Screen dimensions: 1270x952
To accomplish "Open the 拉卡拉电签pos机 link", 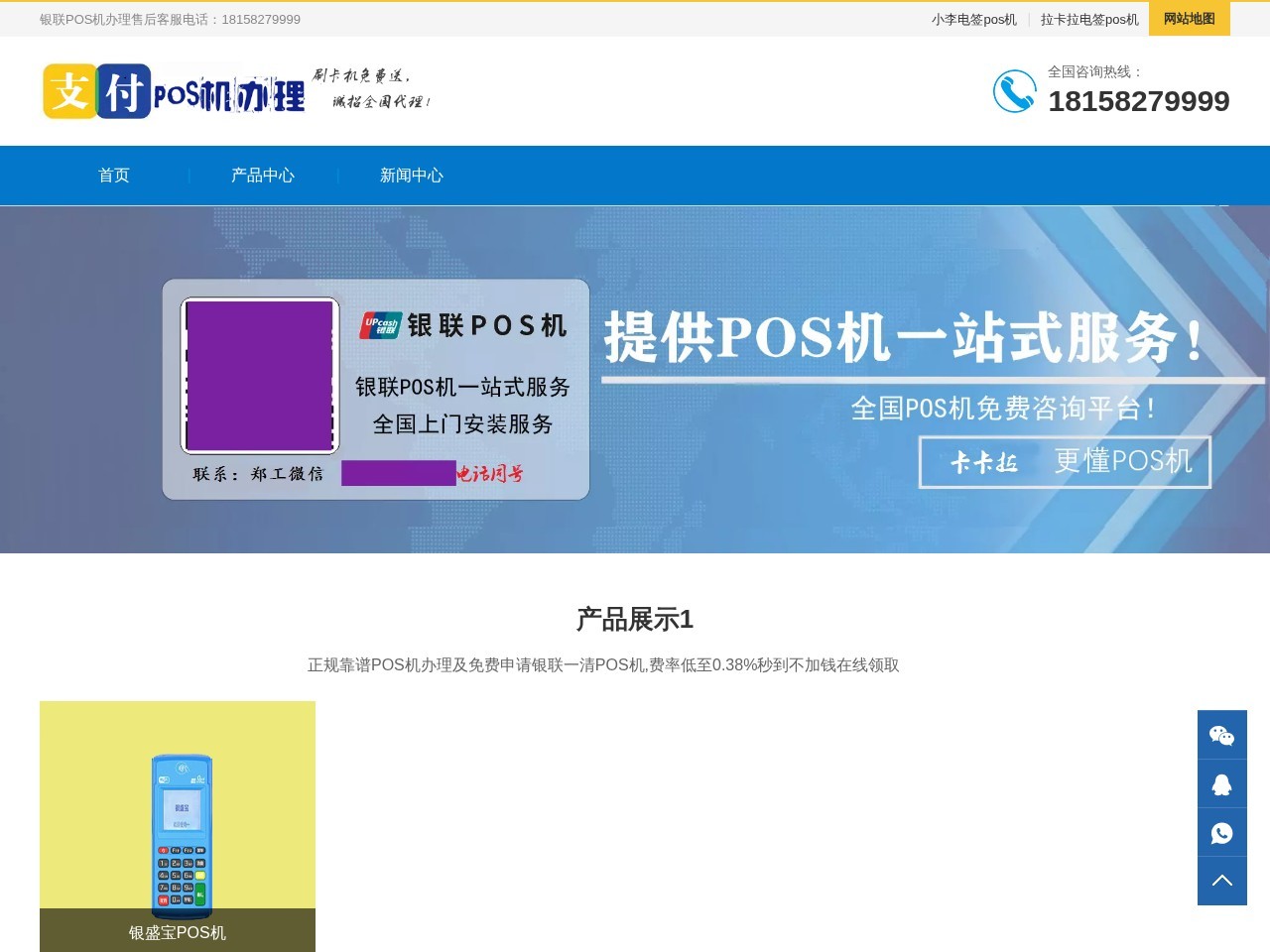I will 1089,19.
